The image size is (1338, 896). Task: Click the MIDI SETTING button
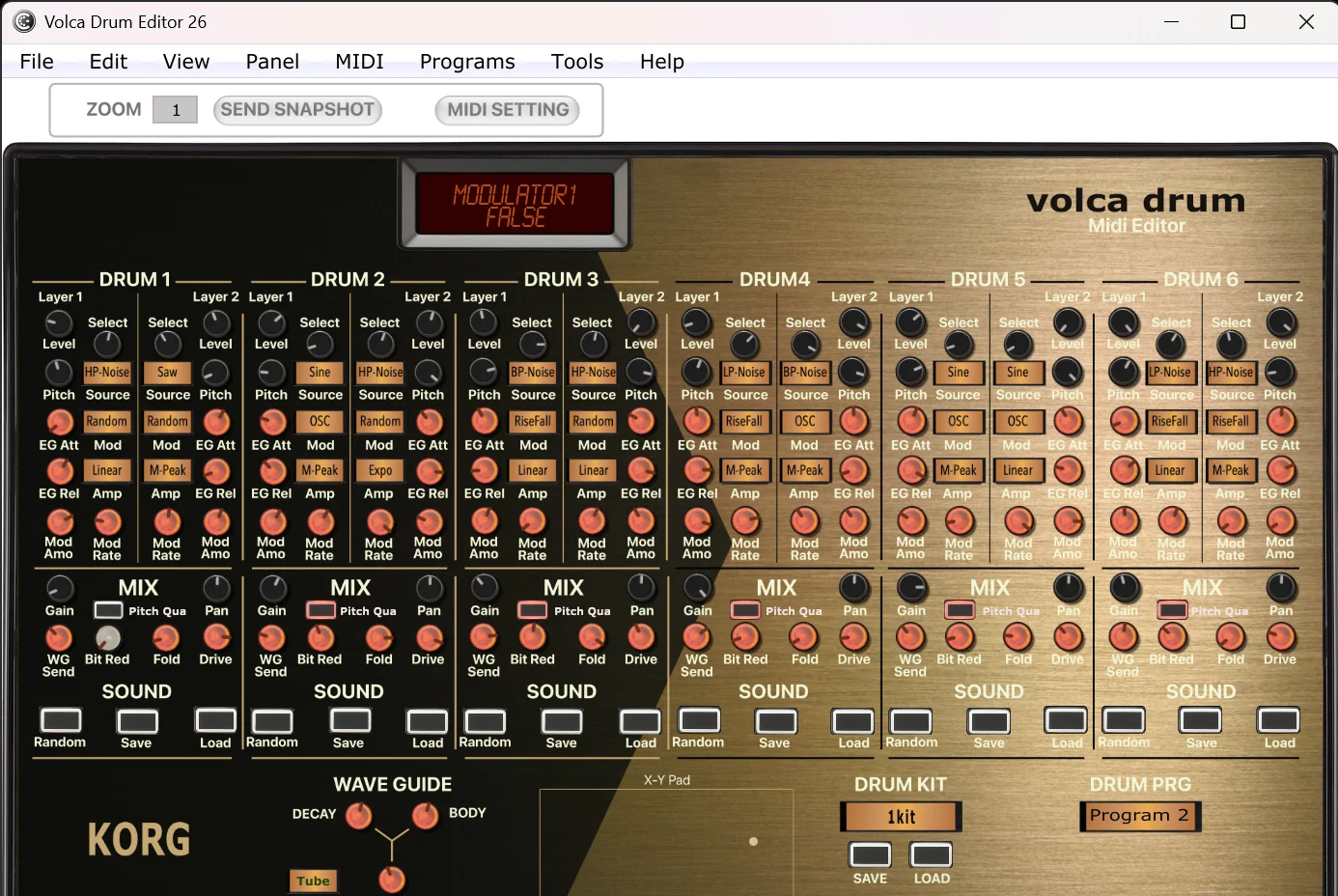[x=508, y=110]
